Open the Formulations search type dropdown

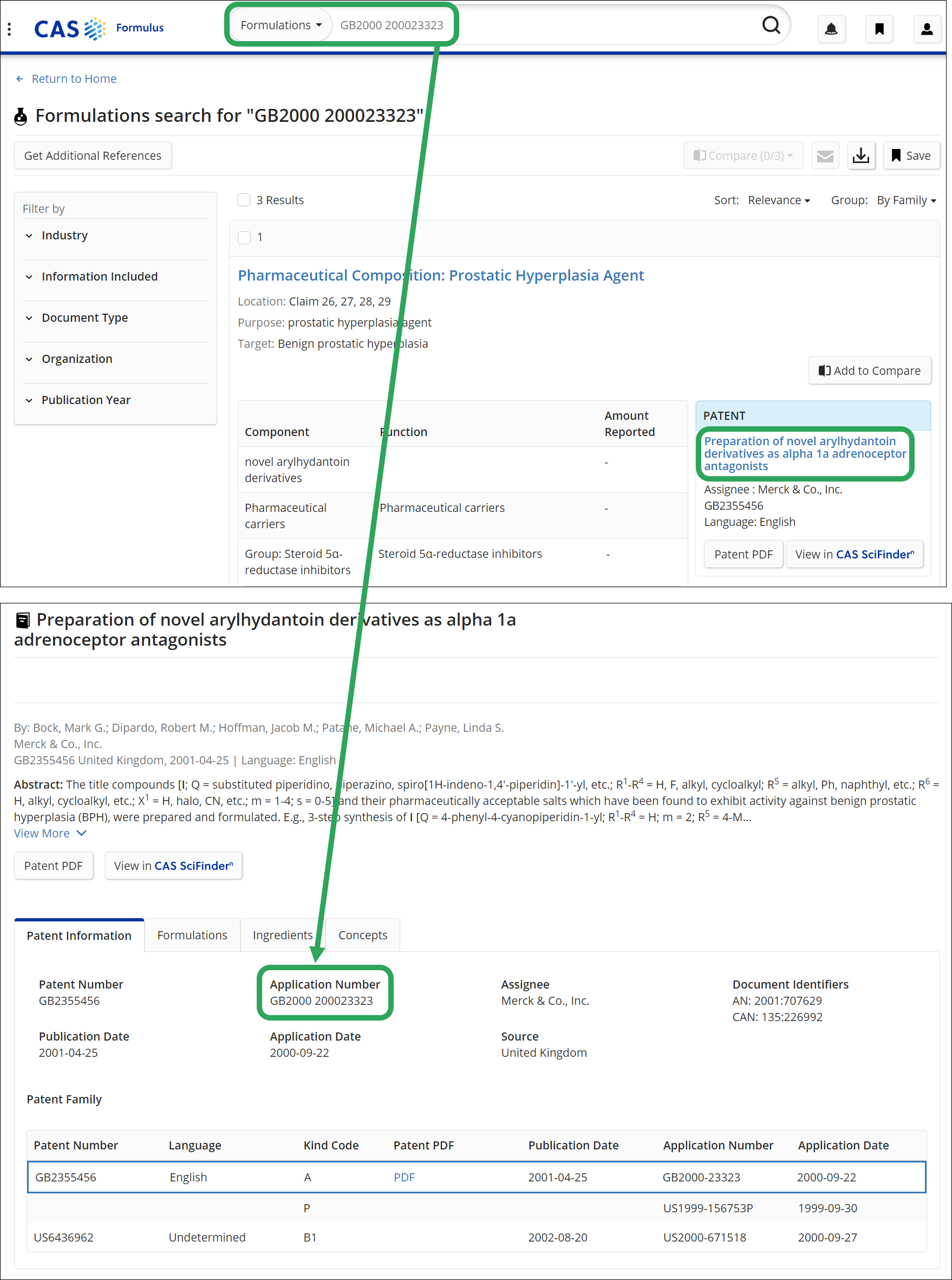click(281, 25)
